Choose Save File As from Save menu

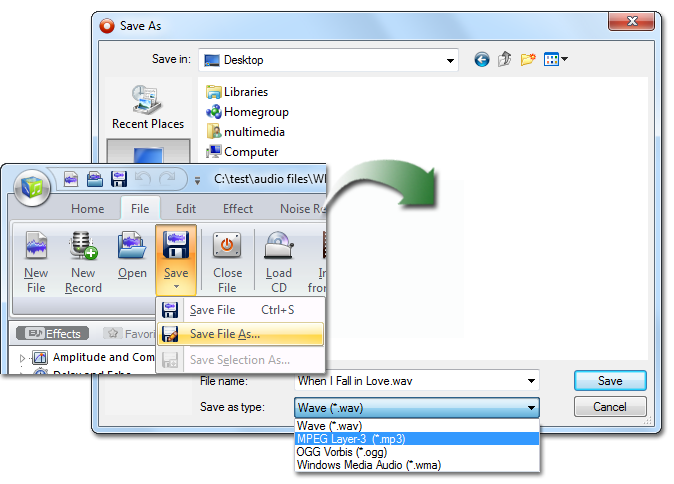[225, 334]
